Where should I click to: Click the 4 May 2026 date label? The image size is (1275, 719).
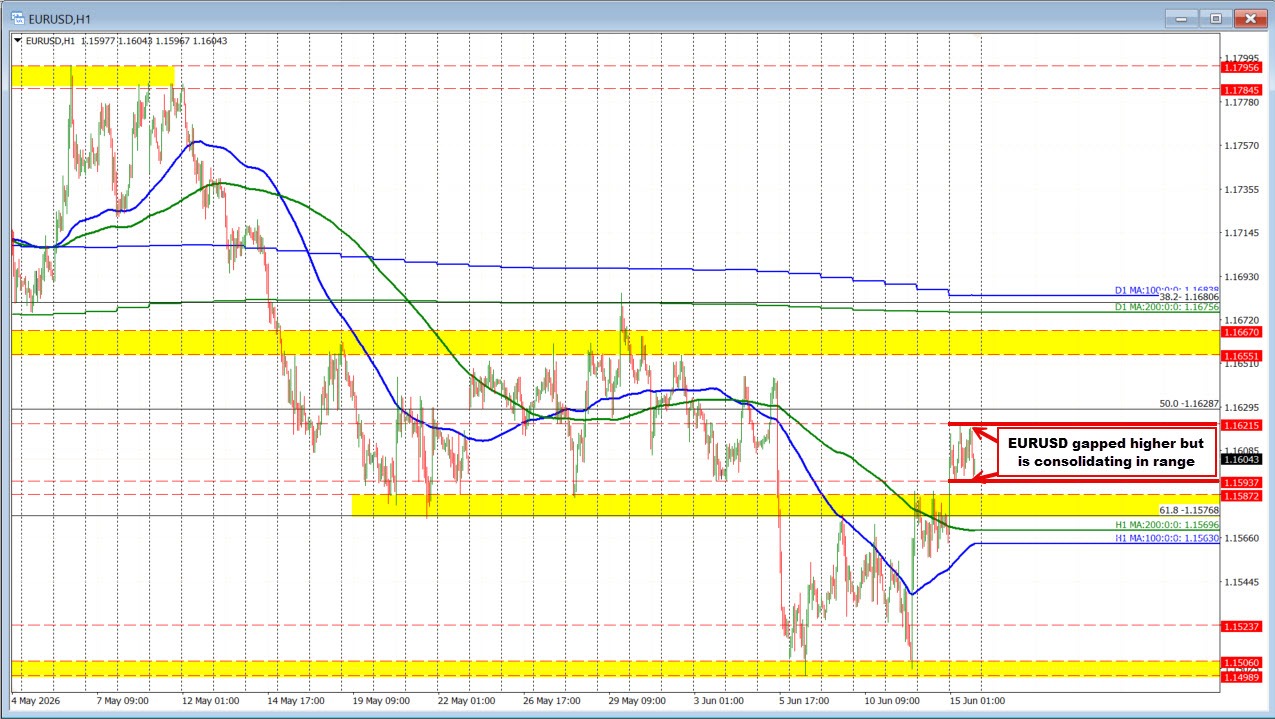(x=36, y=700)
